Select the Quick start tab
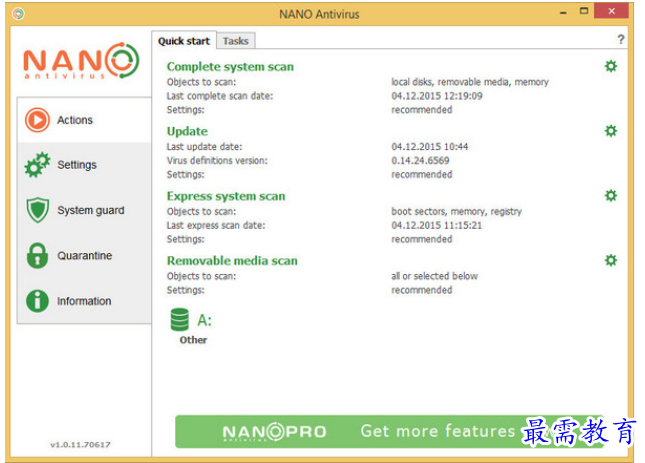Image resolution: width=645 pixels, height=463 pixels. [184, 41]
